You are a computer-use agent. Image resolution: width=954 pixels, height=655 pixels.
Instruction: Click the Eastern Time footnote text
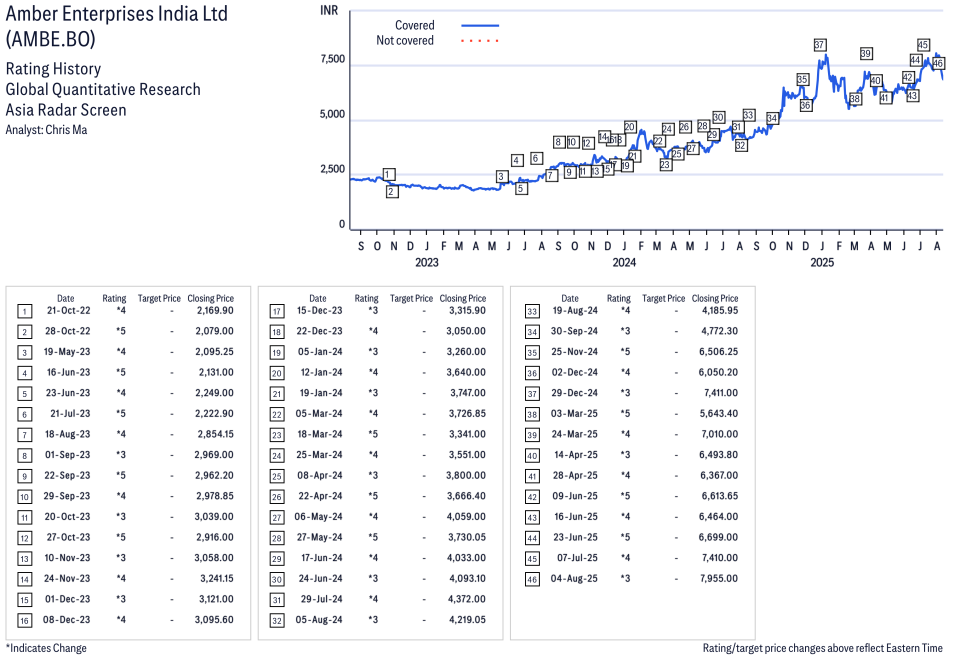pos(823,648)
